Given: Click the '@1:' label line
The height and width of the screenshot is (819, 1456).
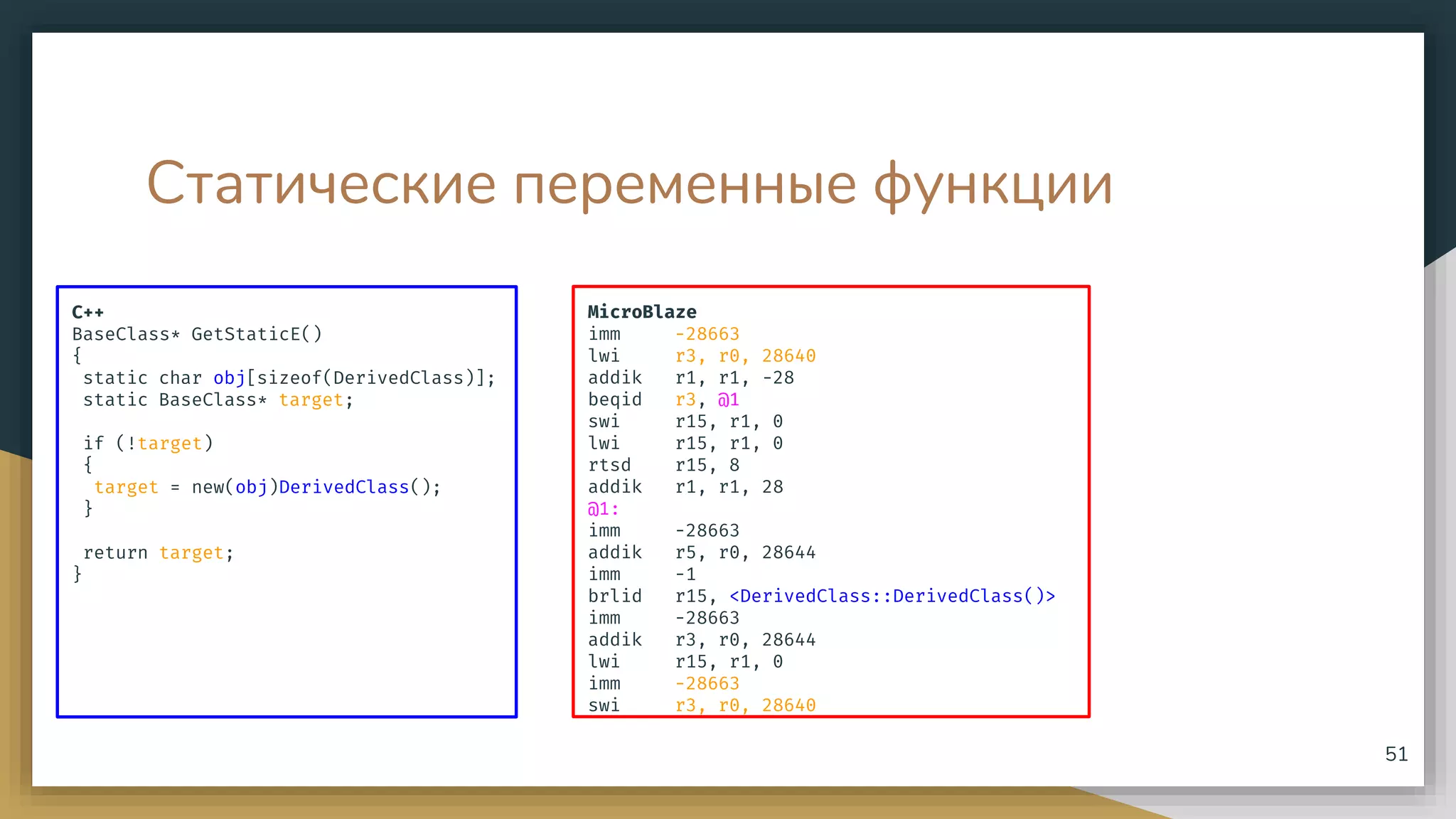Looking at the screenshot, I should click(x=604, y=509).
